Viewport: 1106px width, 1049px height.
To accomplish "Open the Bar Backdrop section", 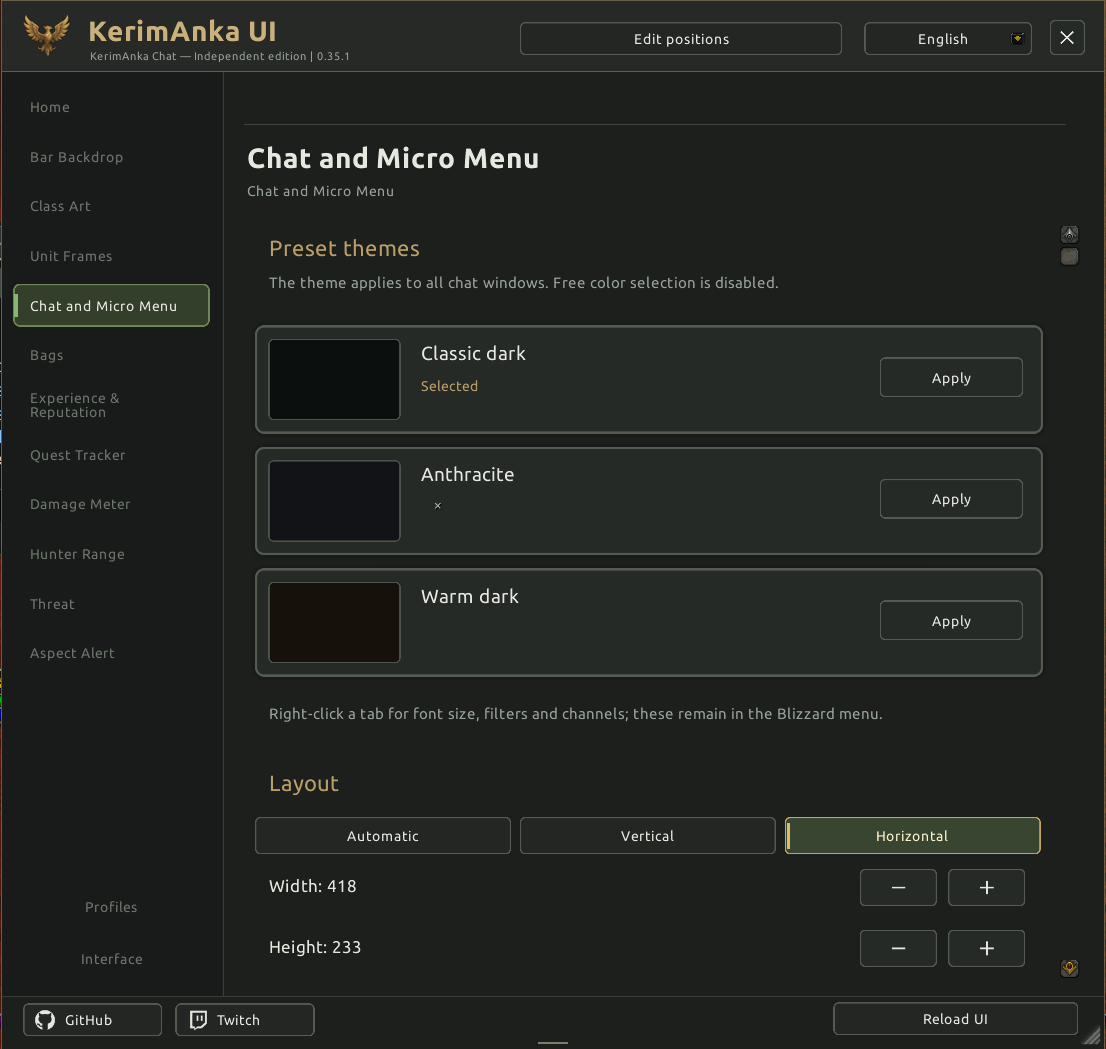I will point(76,157).
